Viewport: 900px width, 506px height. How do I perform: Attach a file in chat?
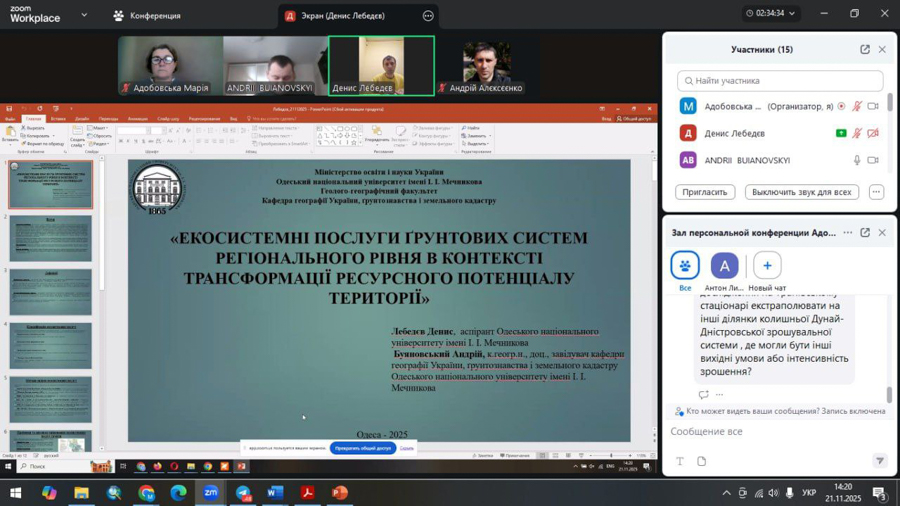click(702, 461)
